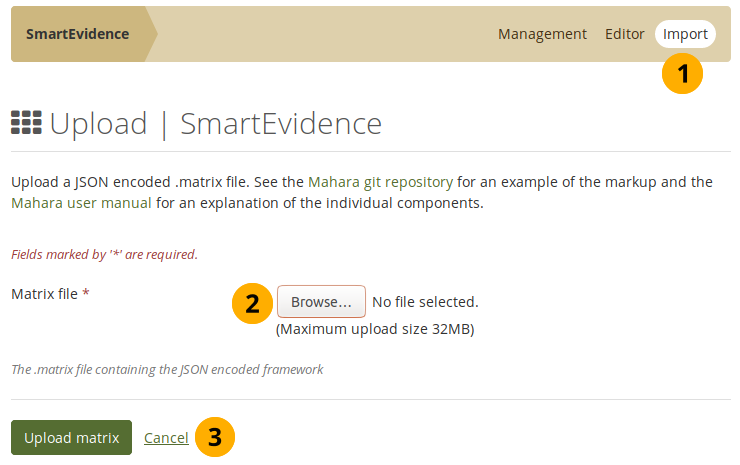This screenshot has width=740, height=465.
Task: Cancel the matrix upload
Action: 166,438
